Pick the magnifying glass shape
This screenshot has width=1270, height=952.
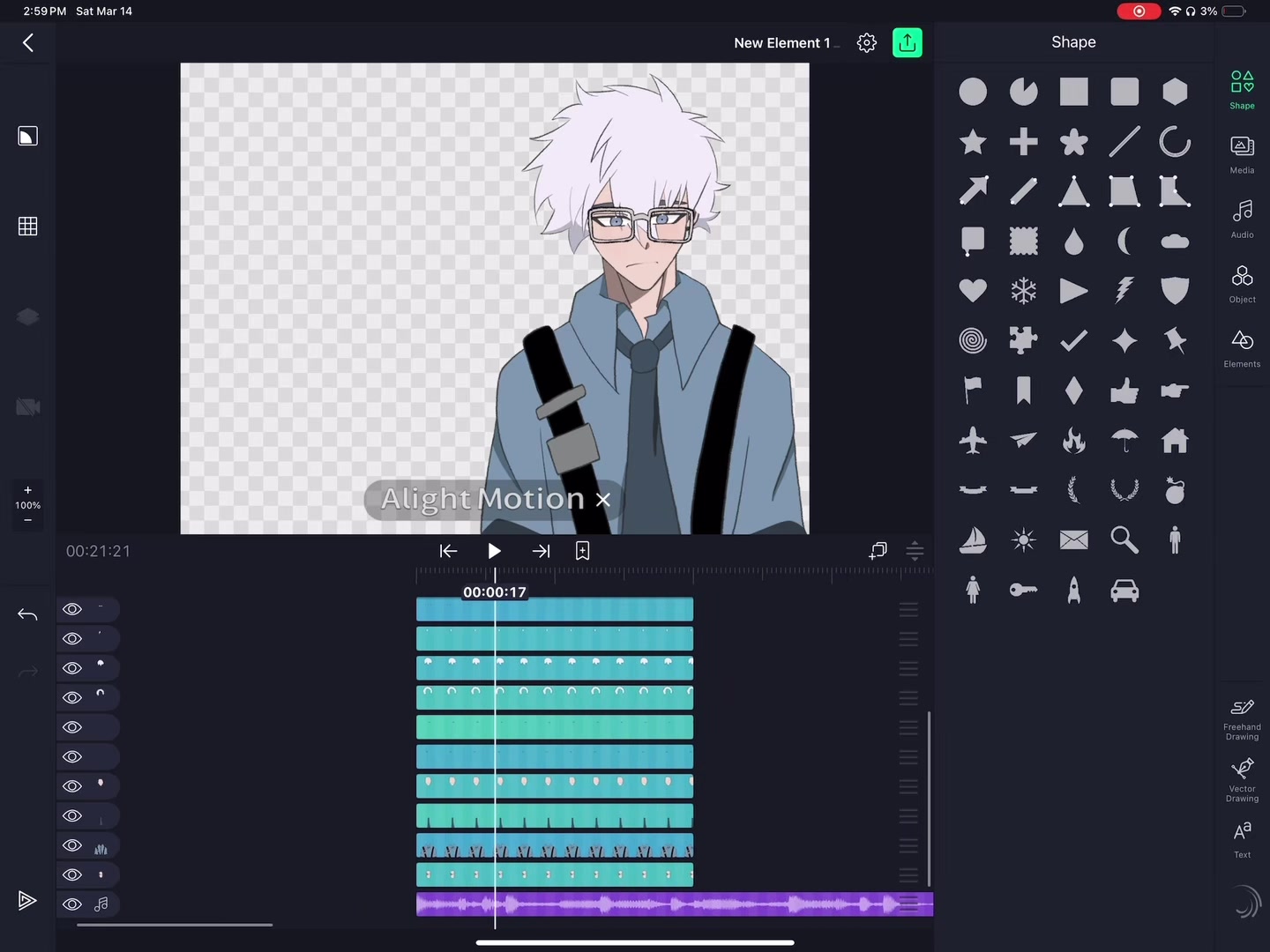pos(1124,539)
